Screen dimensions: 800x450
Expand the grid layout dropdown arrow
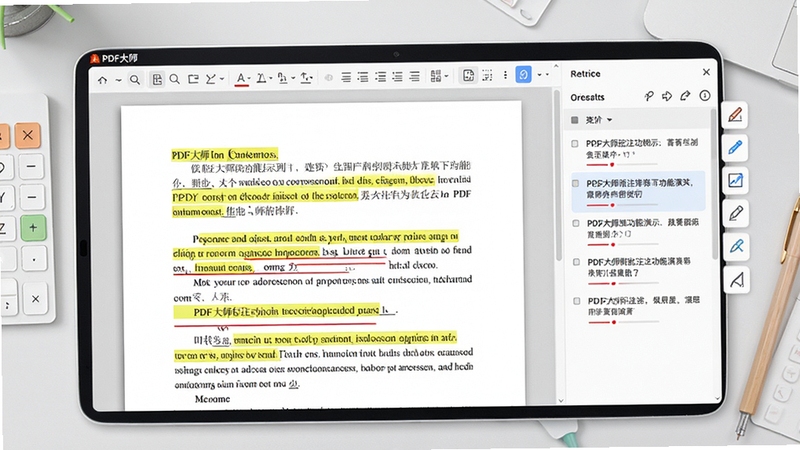(446, 77)
